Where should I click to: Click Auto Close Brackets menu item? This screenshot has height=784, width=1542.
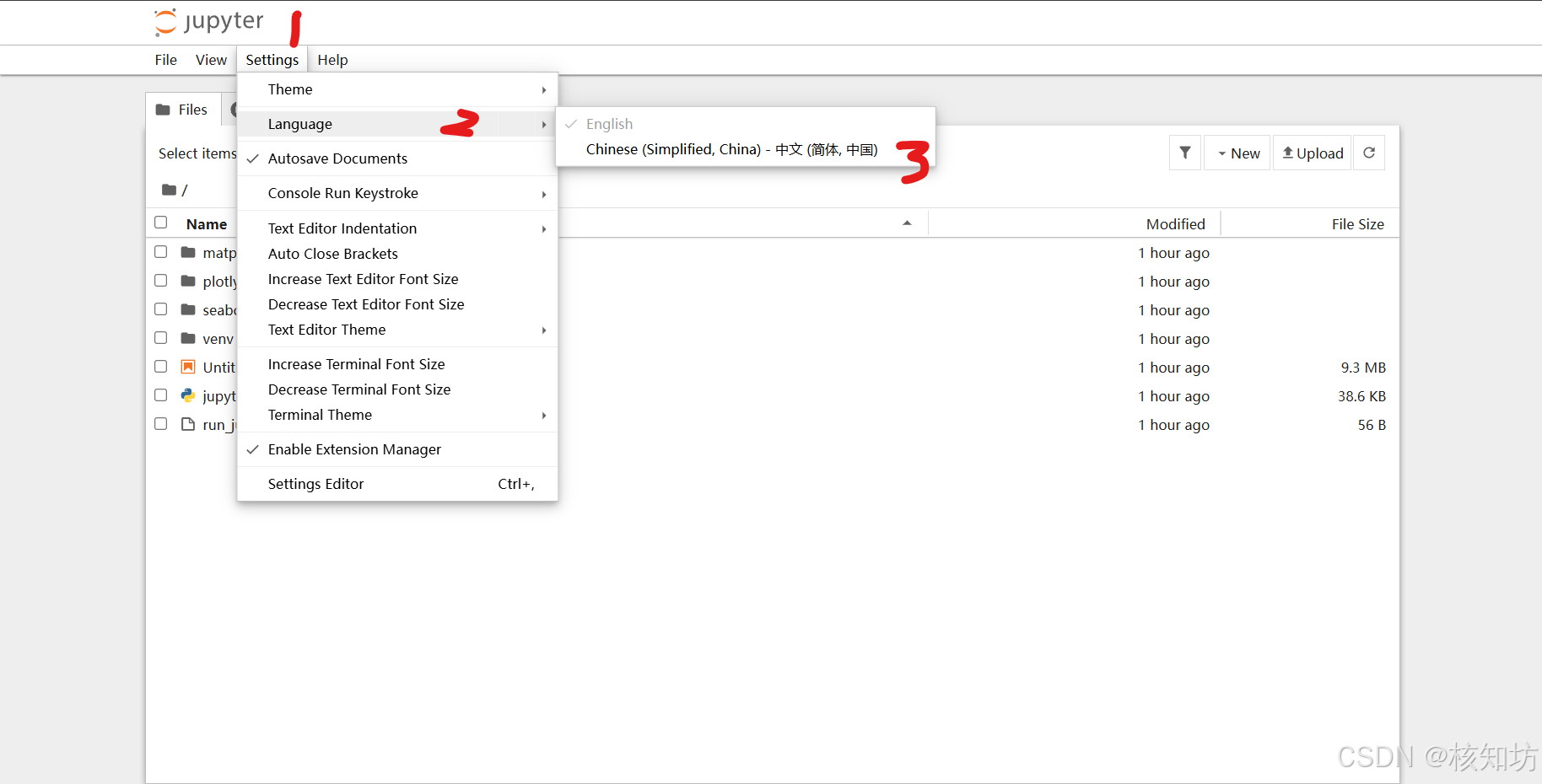pyautogui.click(x=397, y=254)
